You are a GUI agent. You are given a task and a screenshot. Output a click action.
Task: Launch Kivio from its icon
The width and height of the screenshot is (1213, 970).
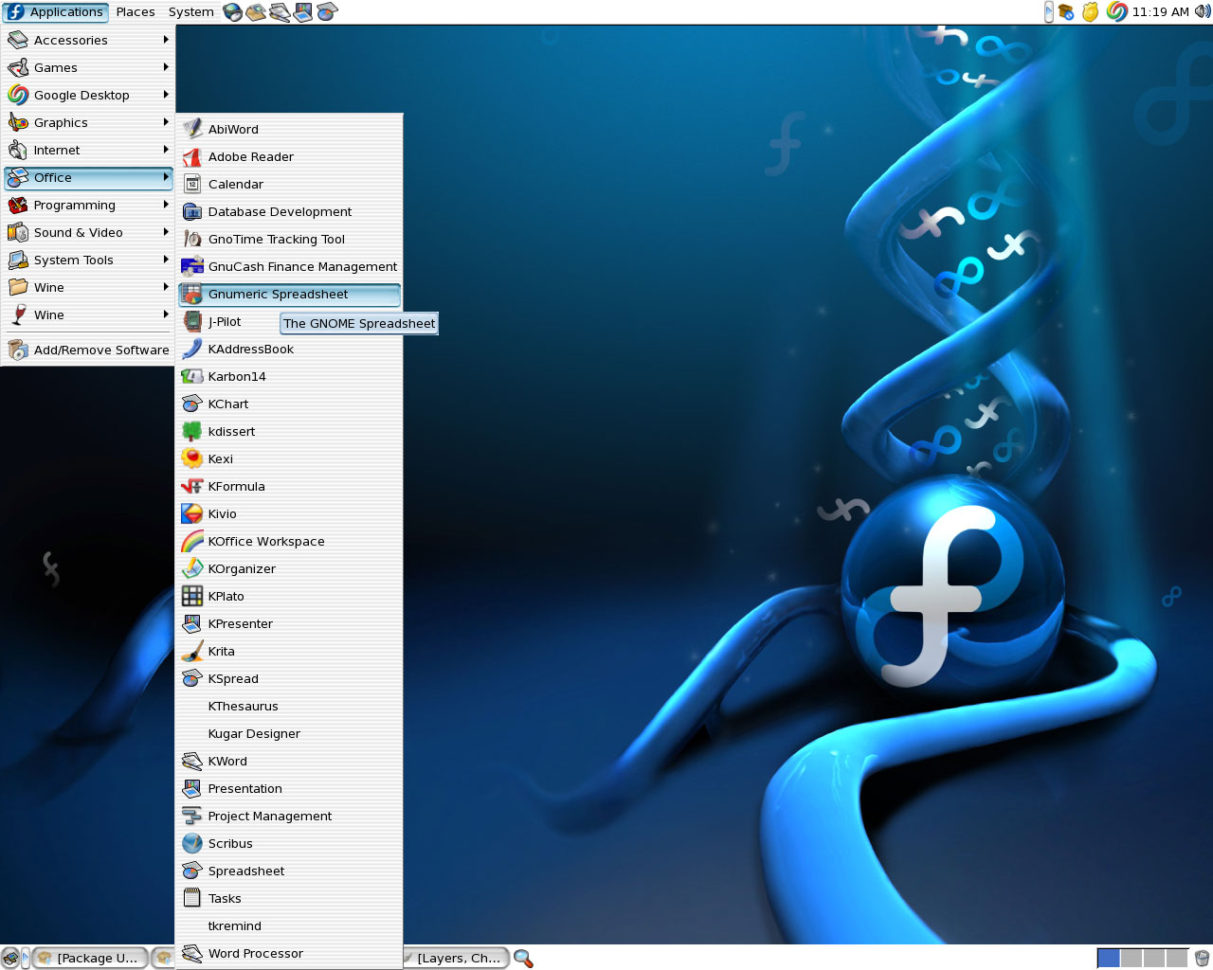[192, 514]
